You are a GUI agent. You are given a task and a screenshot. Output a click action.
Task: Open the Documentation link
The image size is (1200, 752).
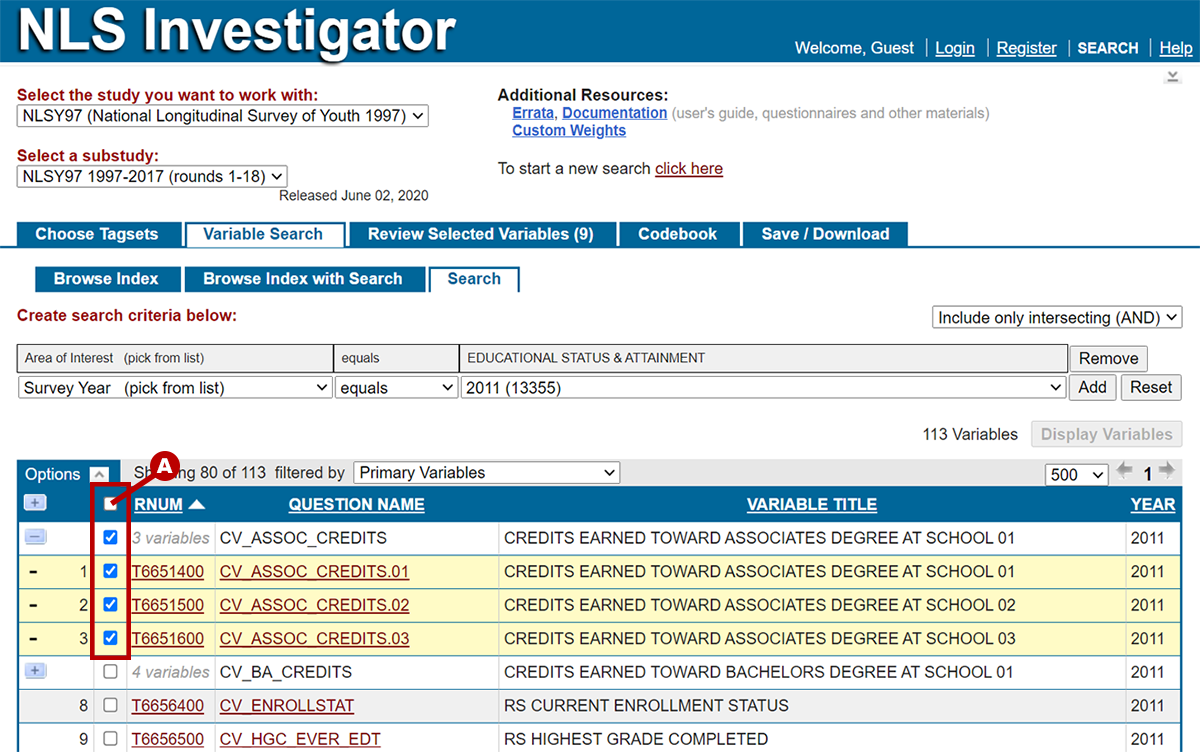615,113
